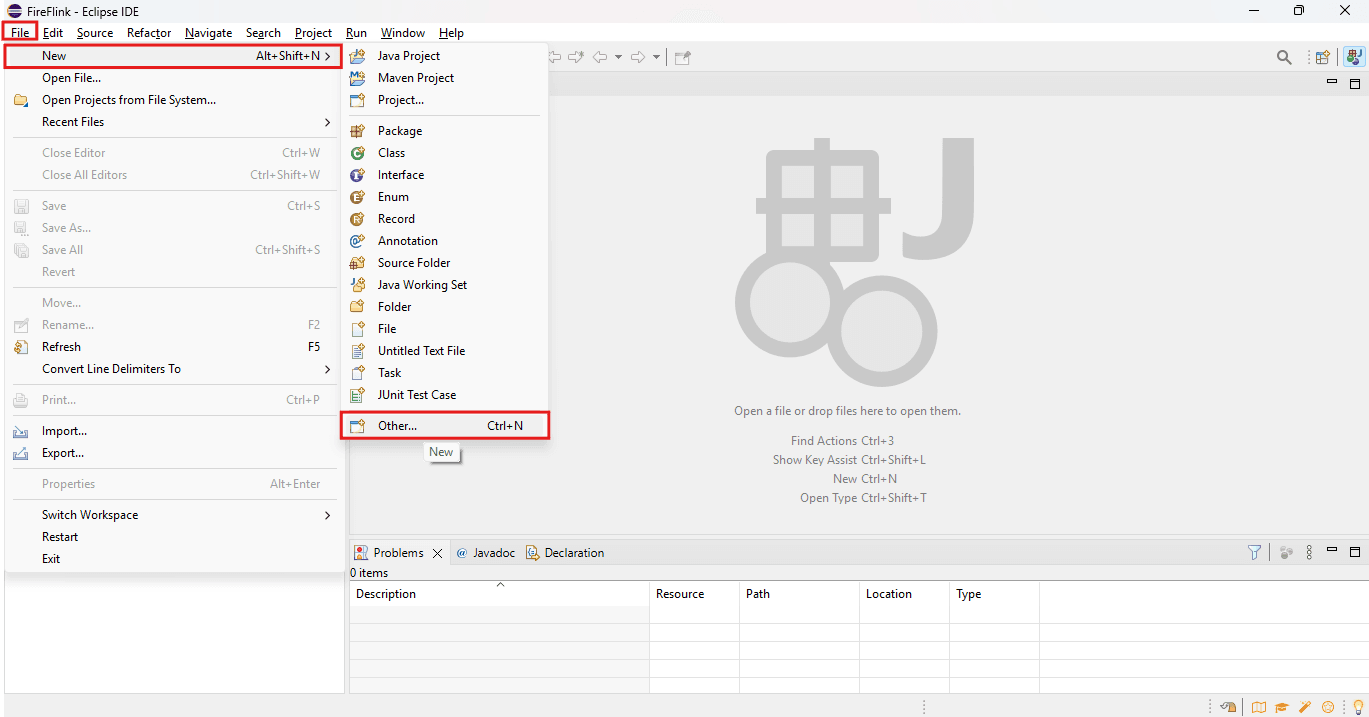1369x717 pixels.
Task: Choose Java Project from the New submenu
Action: tap(446, 56)
